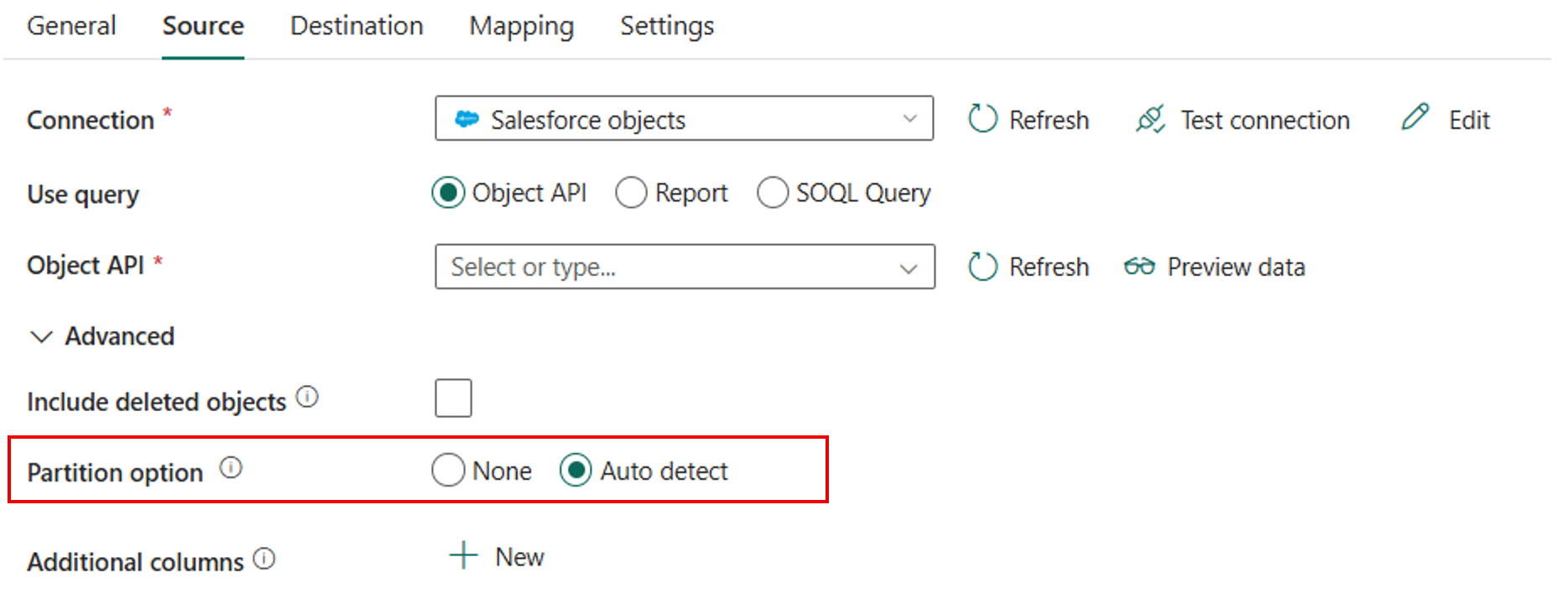Image resolution: width=1568 pixels, height=609 pixels.
Task: Click the Edit pencil icon for the connection
Action: click(1414, 118)
